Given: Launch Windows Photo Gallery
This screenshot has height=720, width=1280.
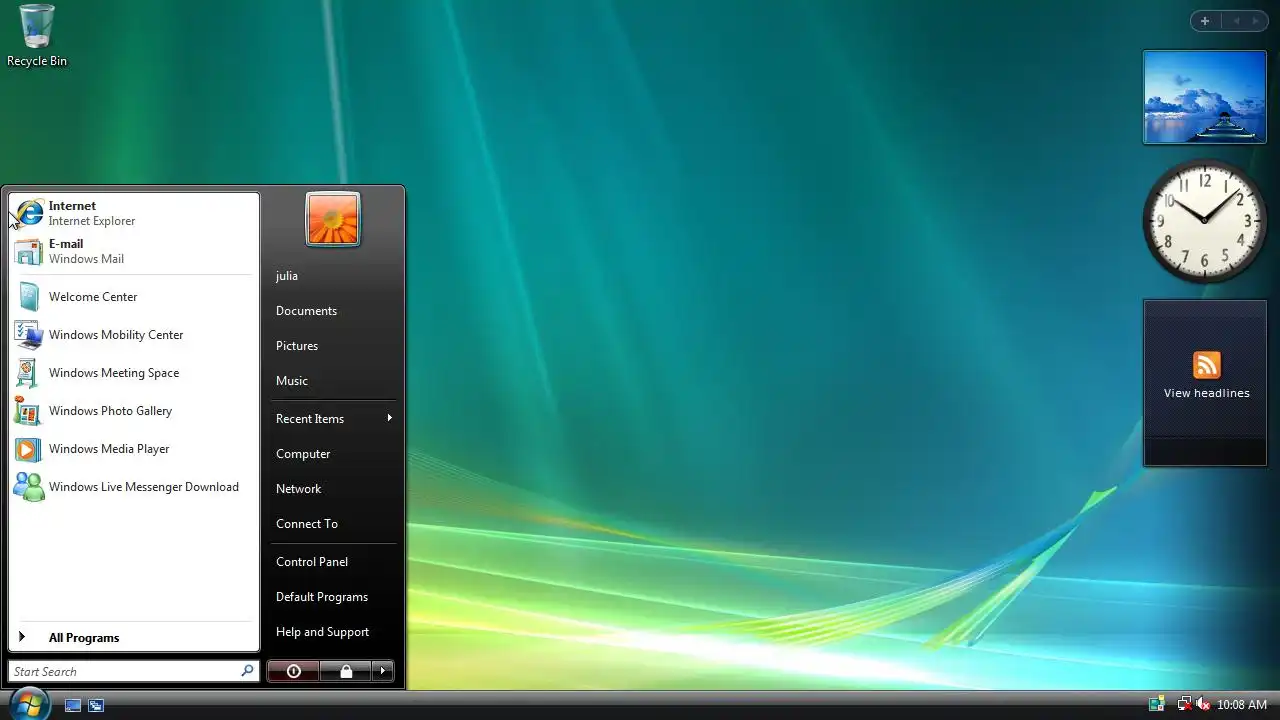Looking at the screenshot, I should click(134, 411).
